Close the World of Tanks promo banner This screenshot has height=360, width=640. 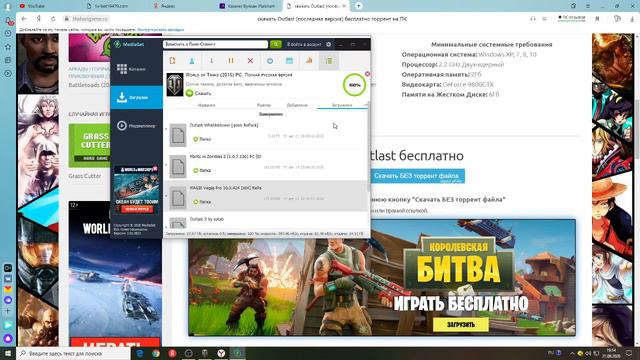point(367,74)
